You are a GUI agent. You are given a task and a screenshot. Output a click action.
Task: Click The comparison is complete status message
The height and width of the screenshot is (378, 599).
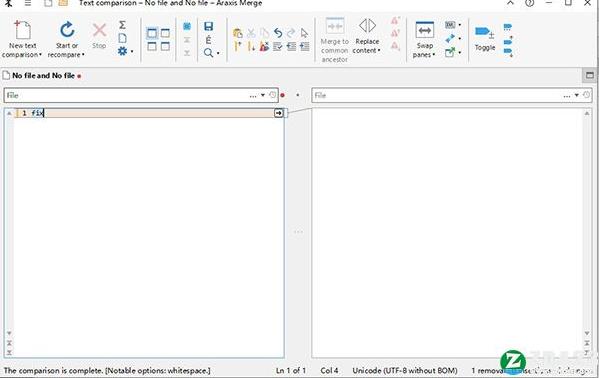pyautogui.click(x=107, y=370)
